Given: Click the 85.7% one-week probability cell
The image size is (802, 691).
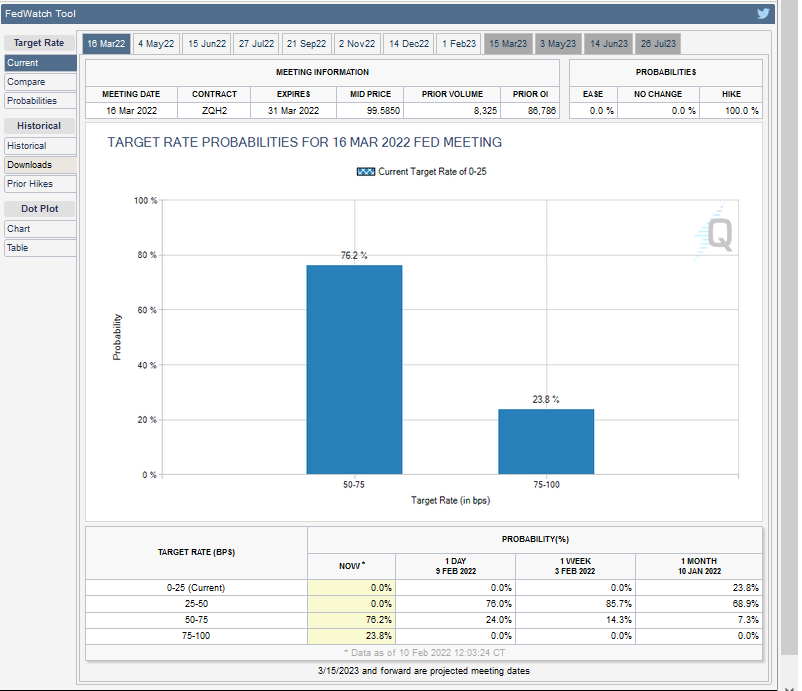Looking at the screenshot, I should click(x=575, y=604).
